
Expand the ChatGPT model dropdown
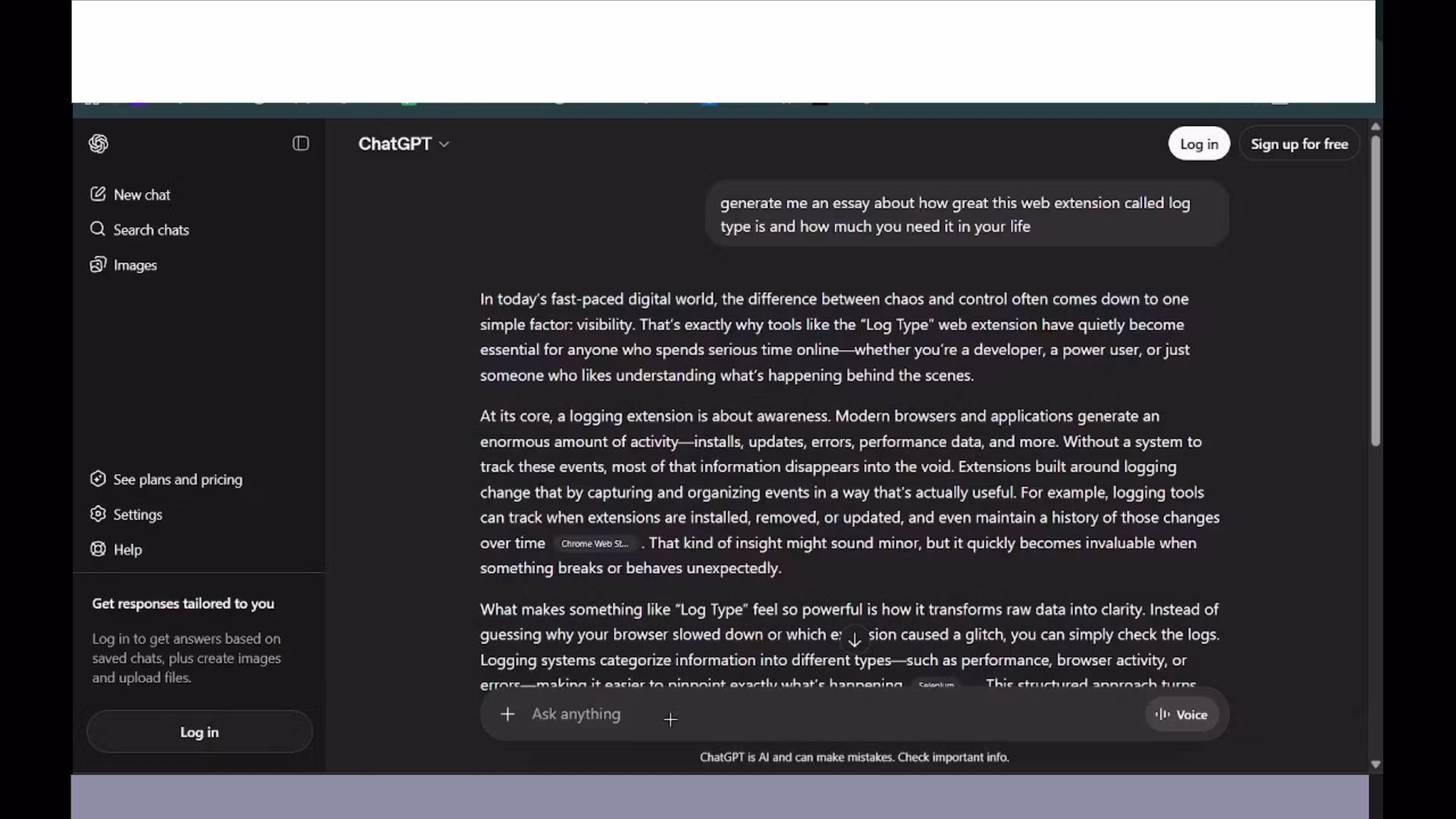point(403,143)
